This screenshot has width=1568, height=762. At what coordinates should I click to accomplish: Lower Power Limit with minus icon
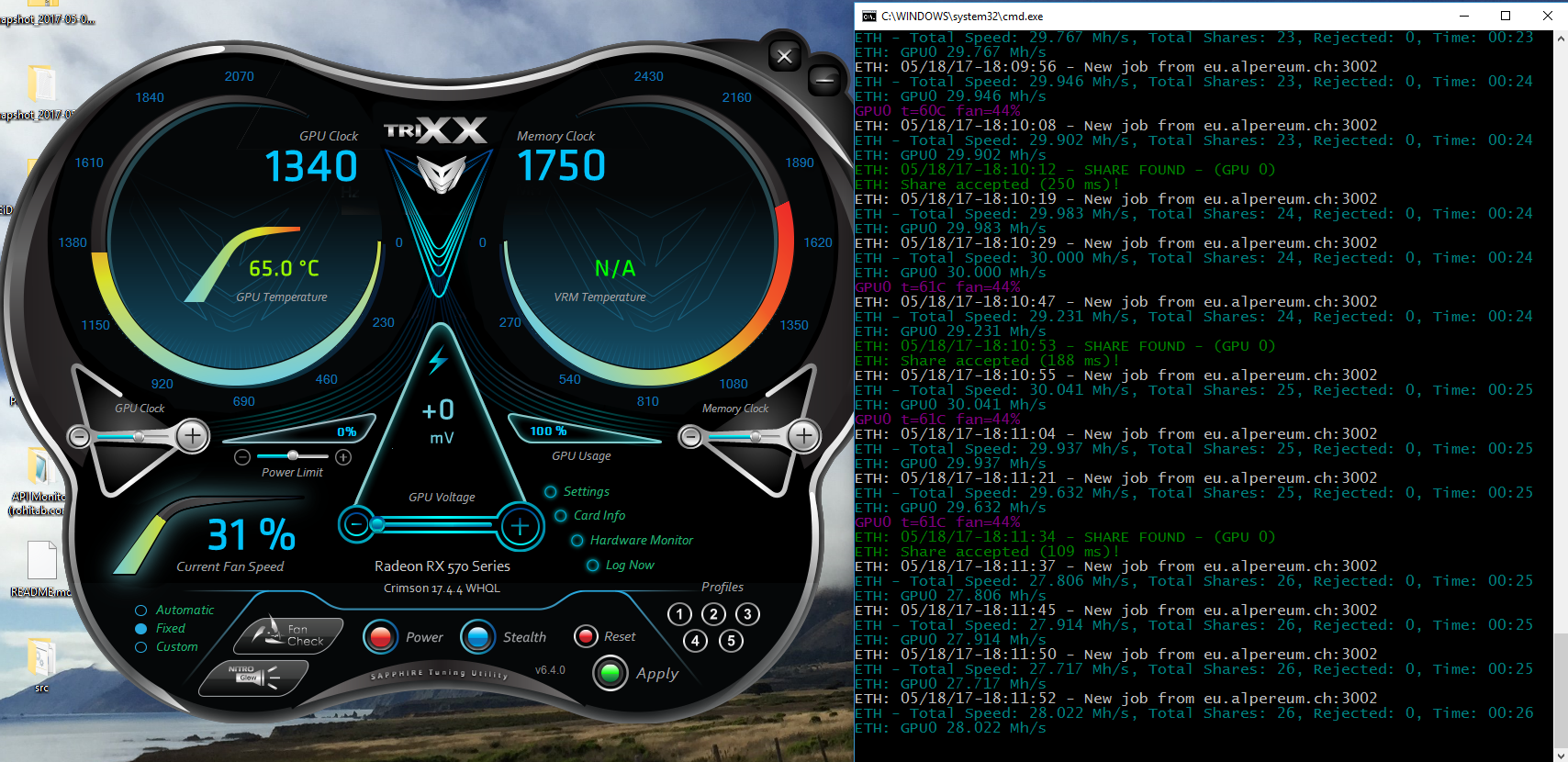(x=242, y=457)
